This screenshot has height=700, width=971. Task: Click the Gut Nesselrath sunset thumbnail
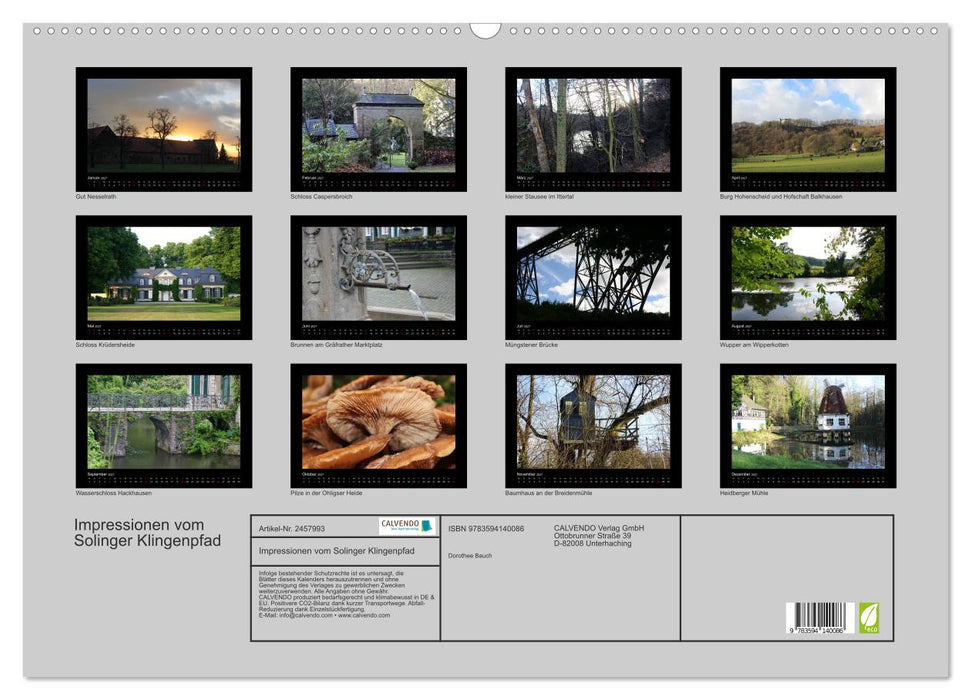164,129
